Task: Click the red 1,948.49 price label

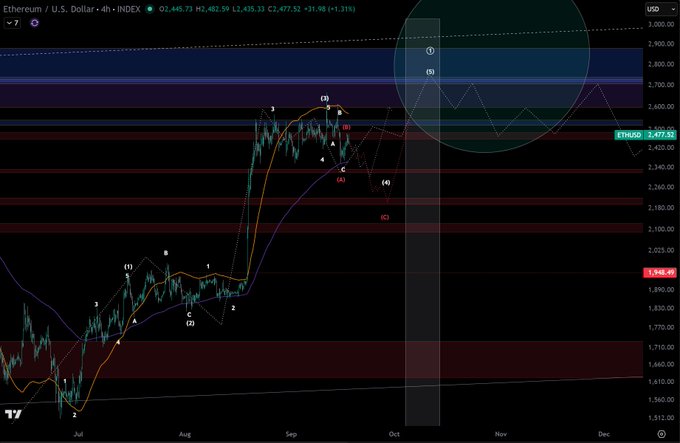Action: [x=661, y=273]
